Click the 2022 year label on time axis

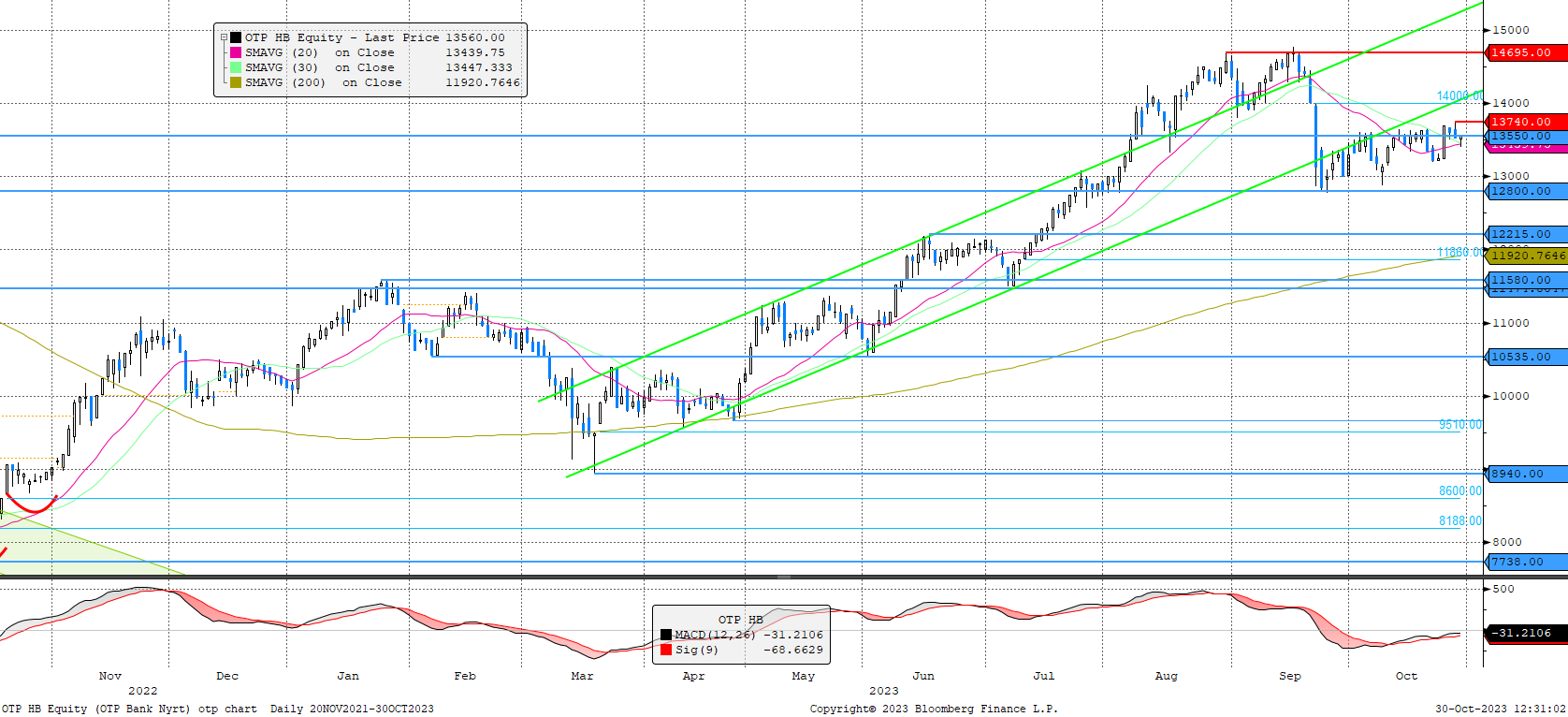142,691
